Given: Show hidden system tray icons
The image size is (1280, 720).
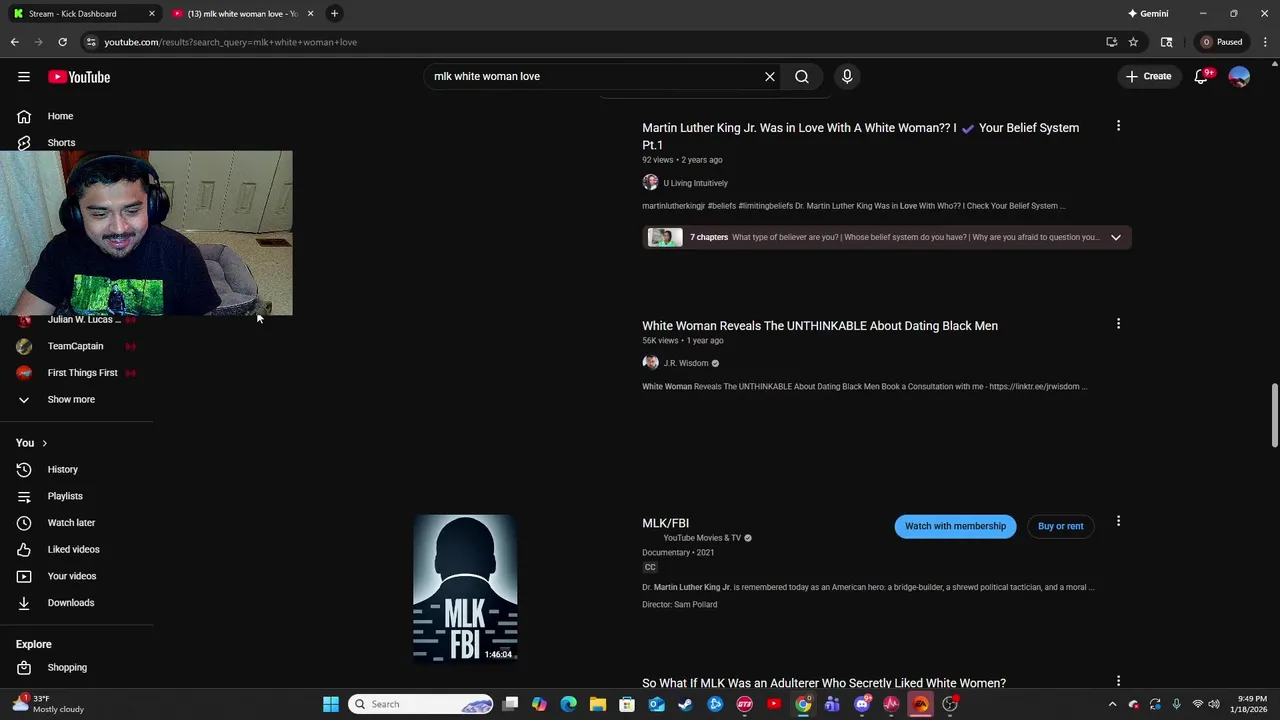Looking at the screenshot, I should tap(1112, 704).
